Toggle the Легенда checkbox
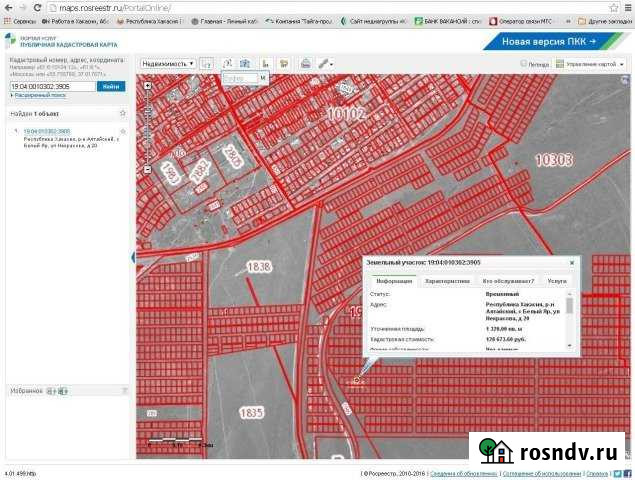 pyautogui.click(x=524, y=64)
